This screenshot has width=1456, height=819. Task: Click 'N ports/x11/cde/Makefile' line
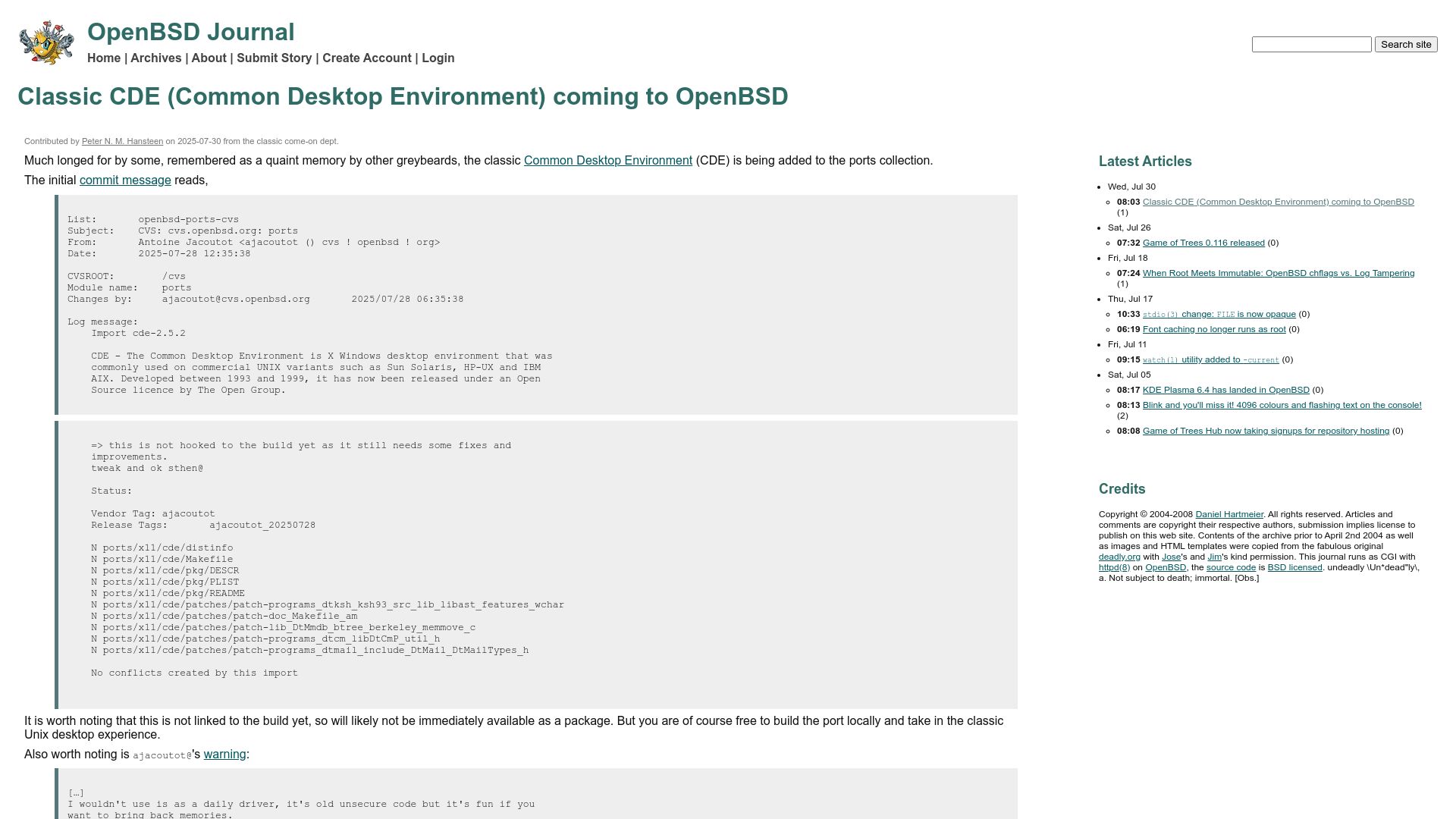tap(162, 560)
